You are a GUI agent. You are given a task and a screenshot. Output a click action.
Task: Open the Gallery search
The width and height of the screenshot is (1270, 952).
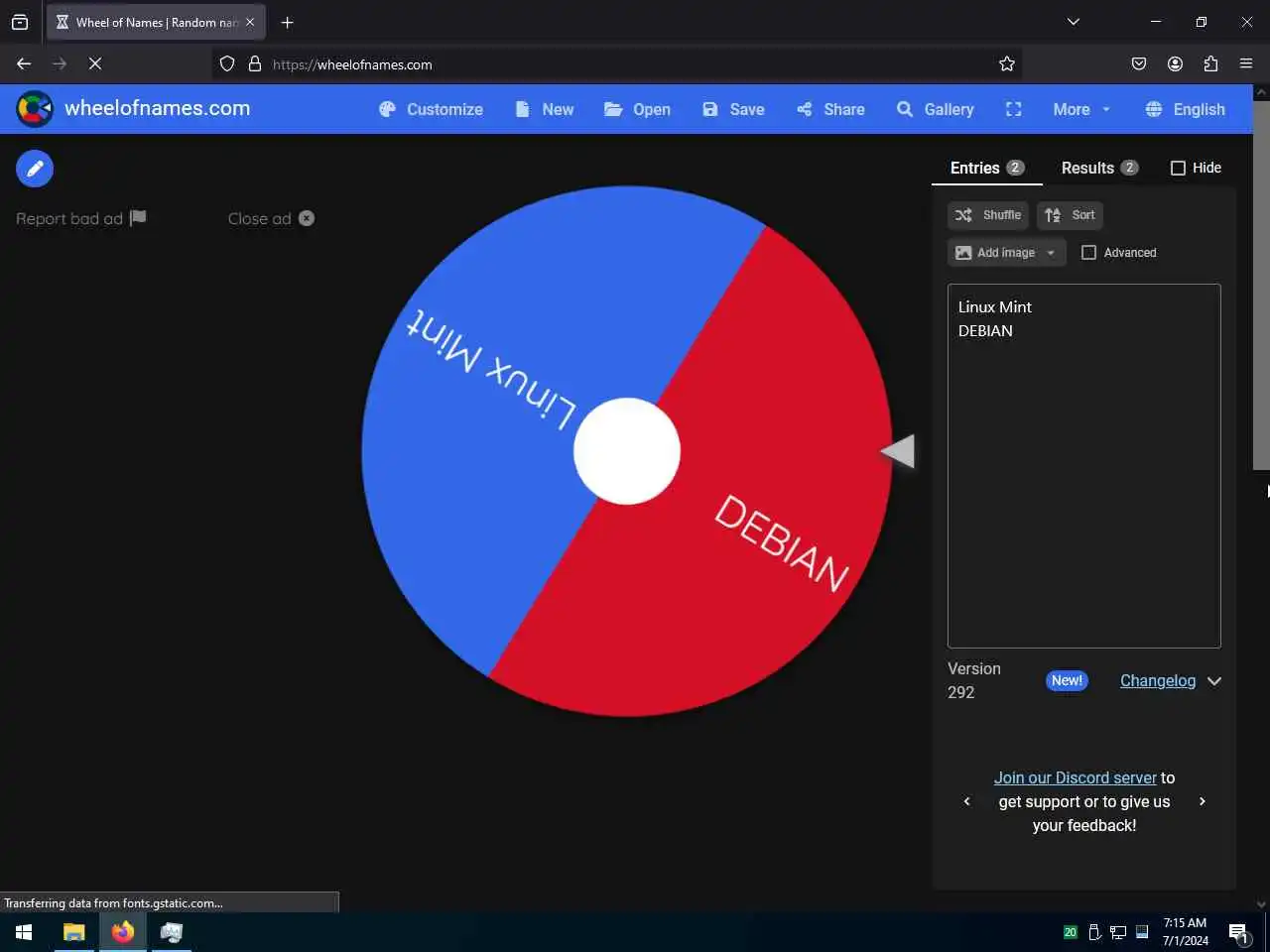[935, 109]
